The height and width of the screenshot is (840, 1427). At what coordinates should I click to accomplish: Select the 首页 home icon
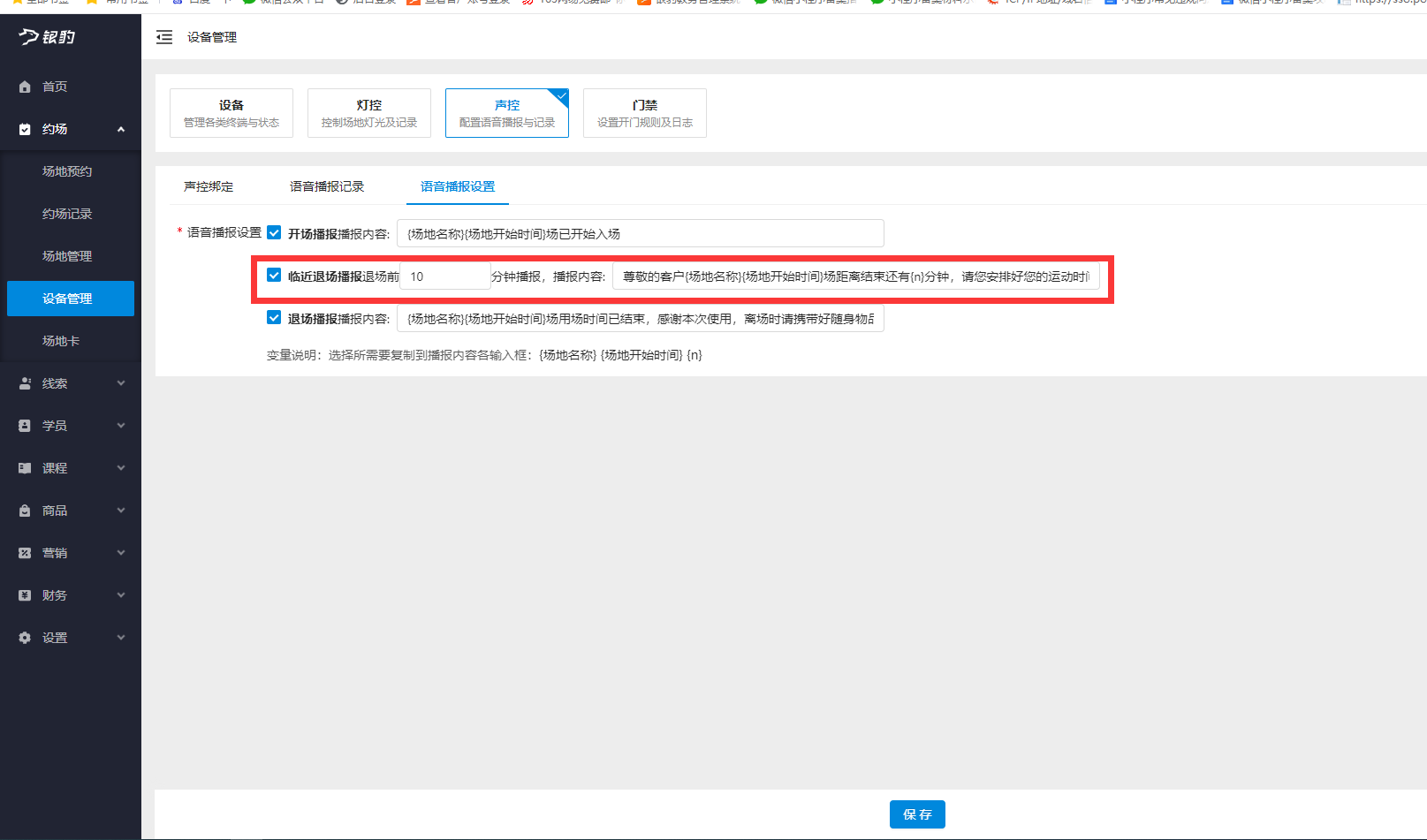tap(25, 86)
